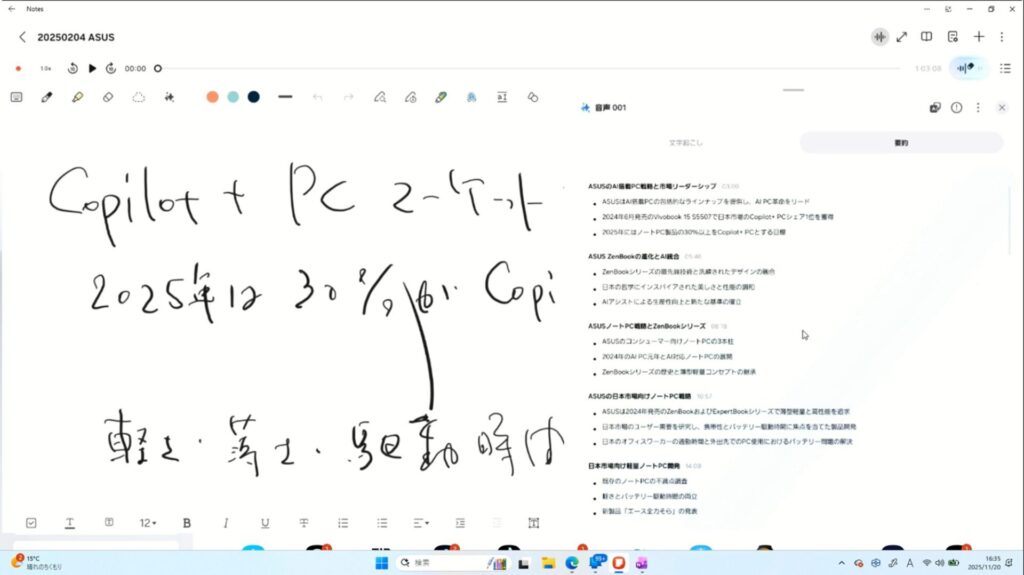Add a new page with plus icon
Image resolution: width=1024 pixels, height=575 pixels.
(979, 37)
